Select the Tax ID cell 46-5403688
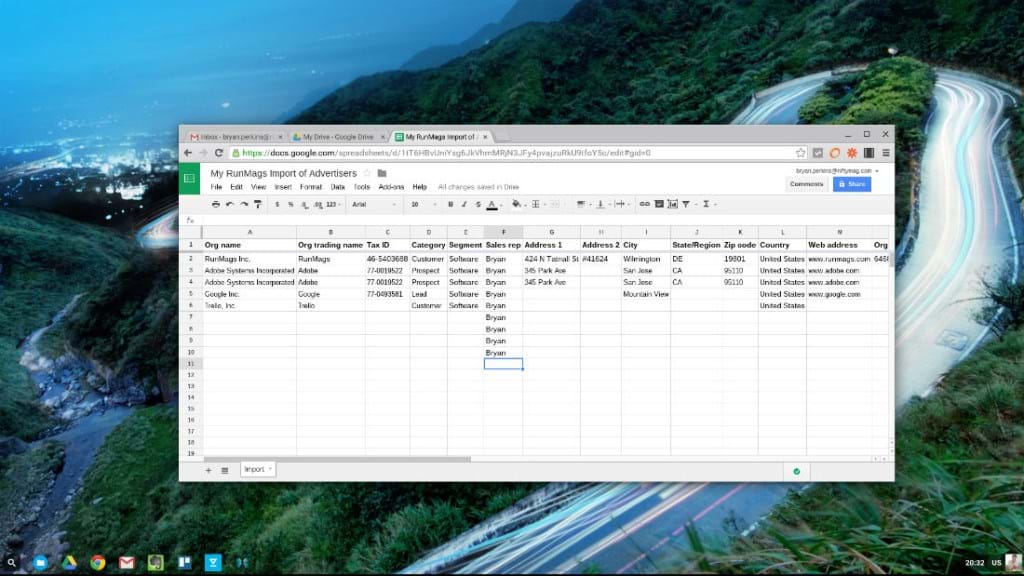 click(387, 259)
